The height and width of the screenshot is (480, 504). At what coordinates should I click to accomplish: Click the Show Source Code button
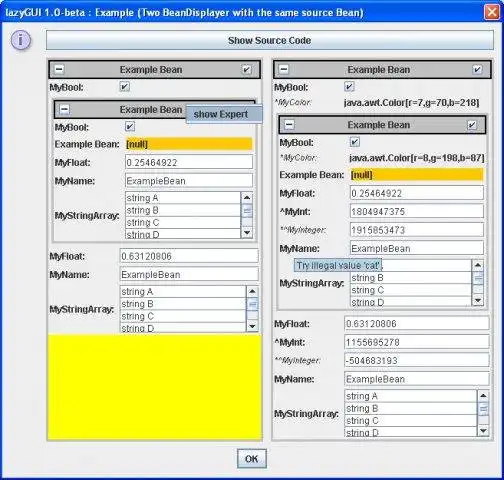tap(270, 40)
